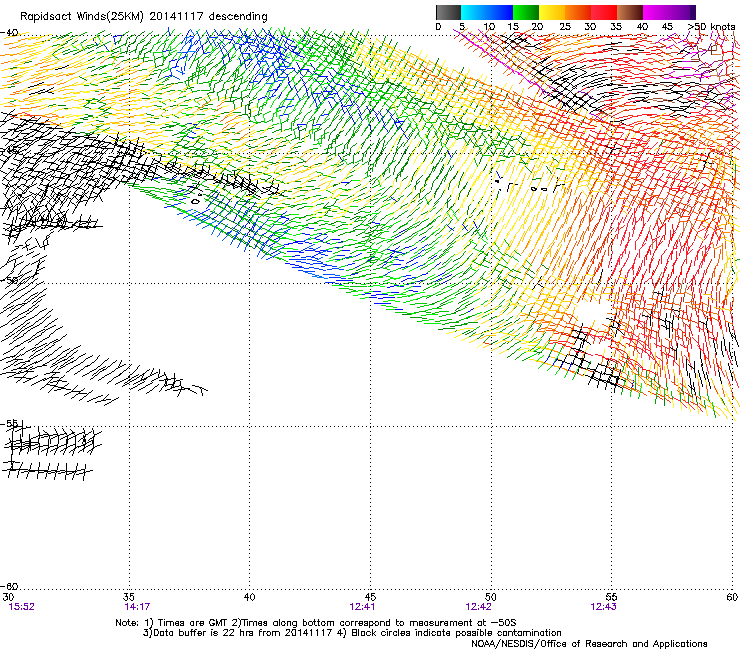740x650 pixels.
Task: Click the '20' label under the color bar
Action: click(538, 27)
